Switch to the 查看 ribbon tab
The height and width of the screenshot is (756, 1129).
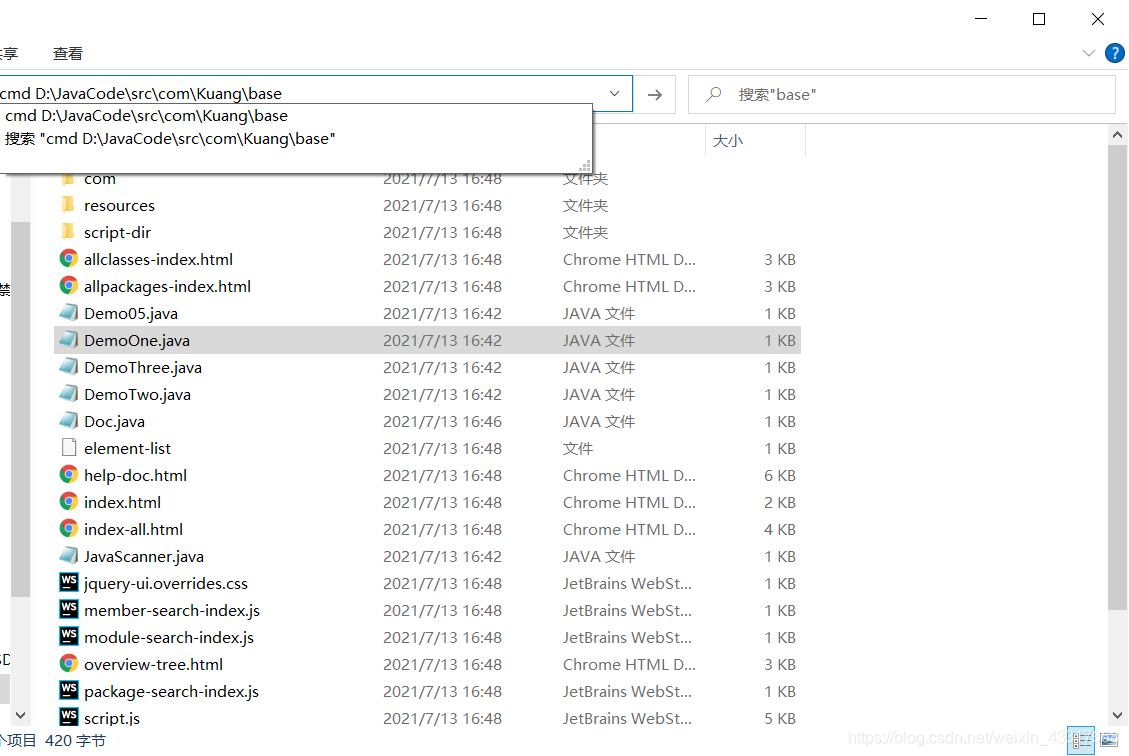tap(68, 53)
